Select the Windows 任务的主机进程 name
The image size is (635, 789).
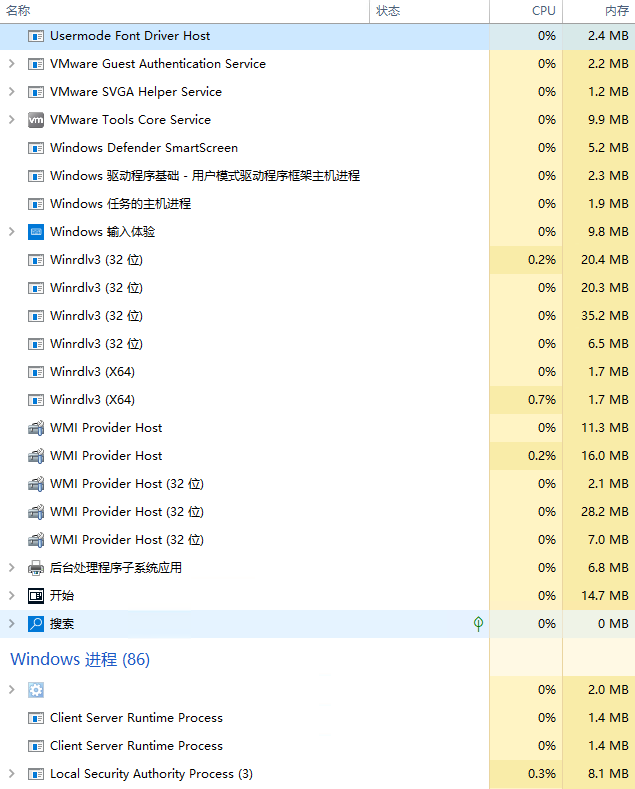tap(120, 204)
